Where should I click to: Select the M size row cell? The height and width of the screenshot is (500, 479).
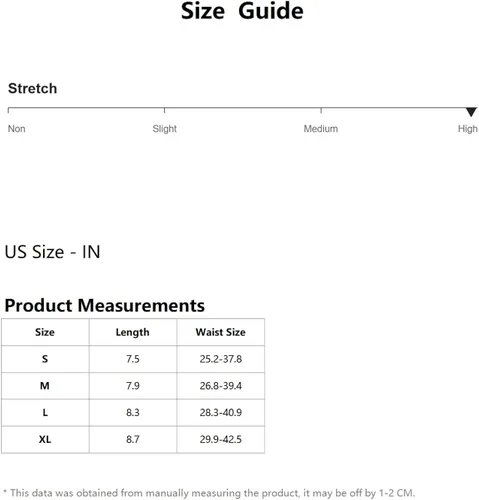coord(45,386)
